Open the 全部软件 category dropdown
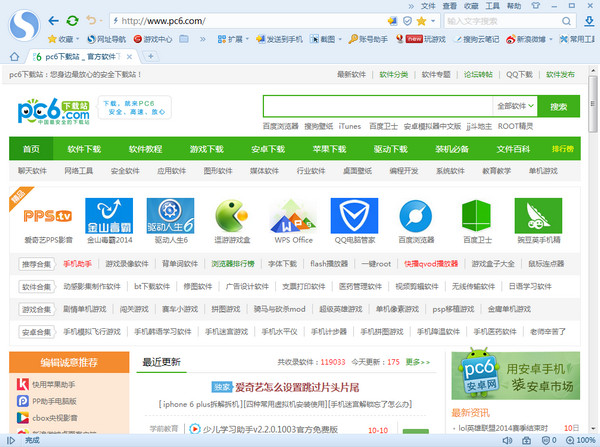The image size is (600, 447). click(x=515, y=106)
